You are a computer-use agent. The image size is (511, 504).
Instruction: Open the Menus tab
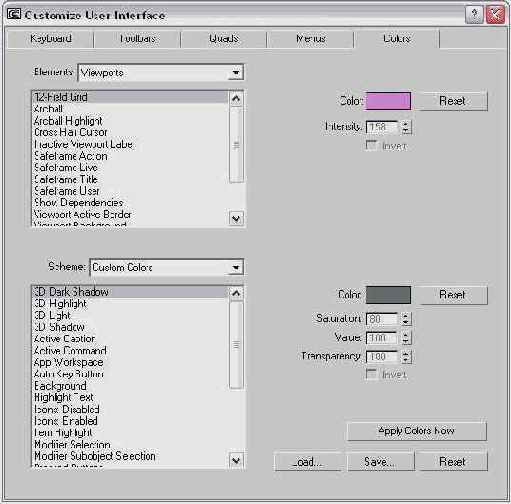(310, 39)
